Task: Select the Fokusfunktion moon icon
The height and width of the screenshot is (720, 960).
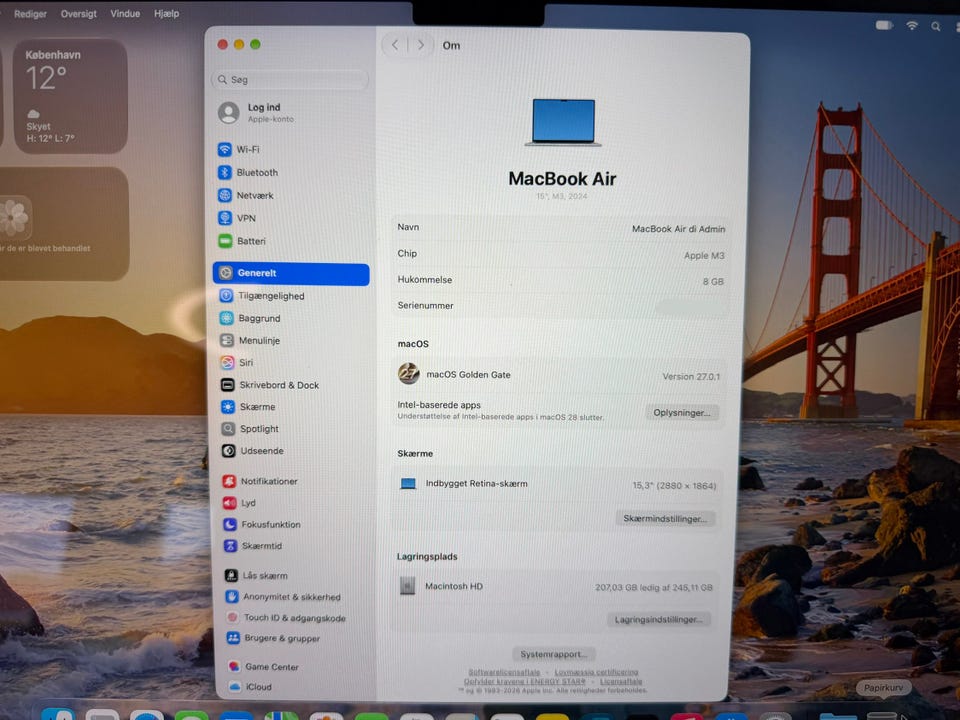Action: point(230,524)
